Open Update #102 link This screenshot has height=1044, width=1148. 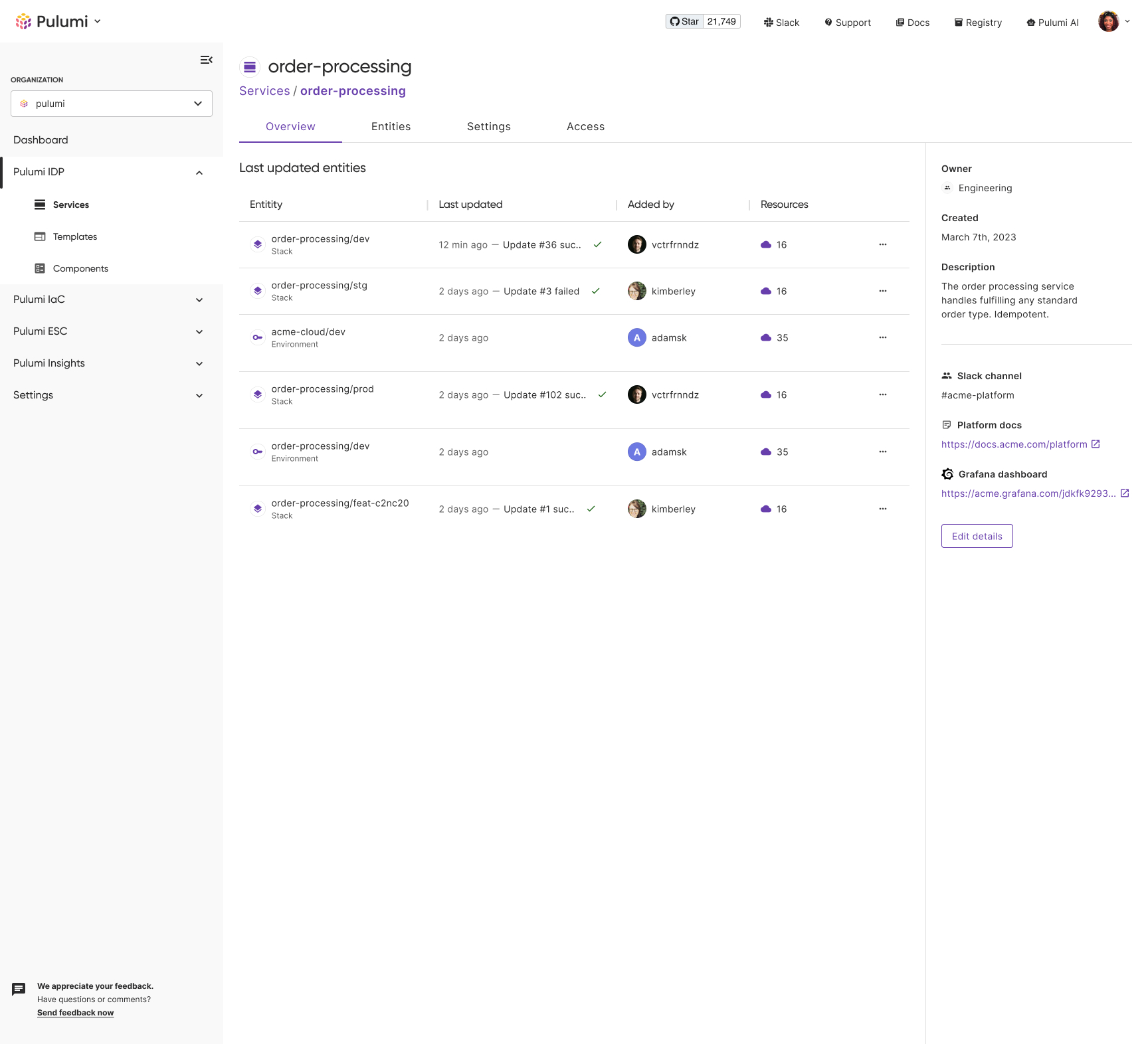click(x=545, y=395)
